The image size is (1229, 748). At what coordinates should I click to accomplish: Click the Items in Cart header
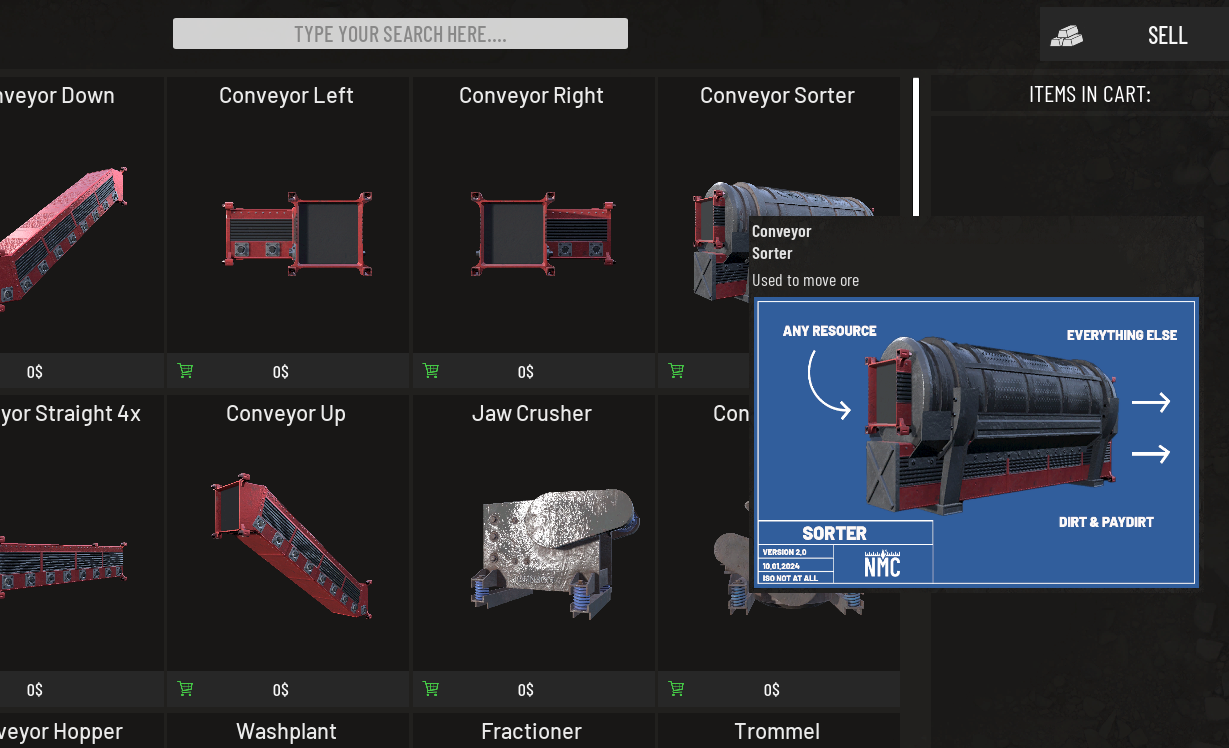coord(1090,95)
